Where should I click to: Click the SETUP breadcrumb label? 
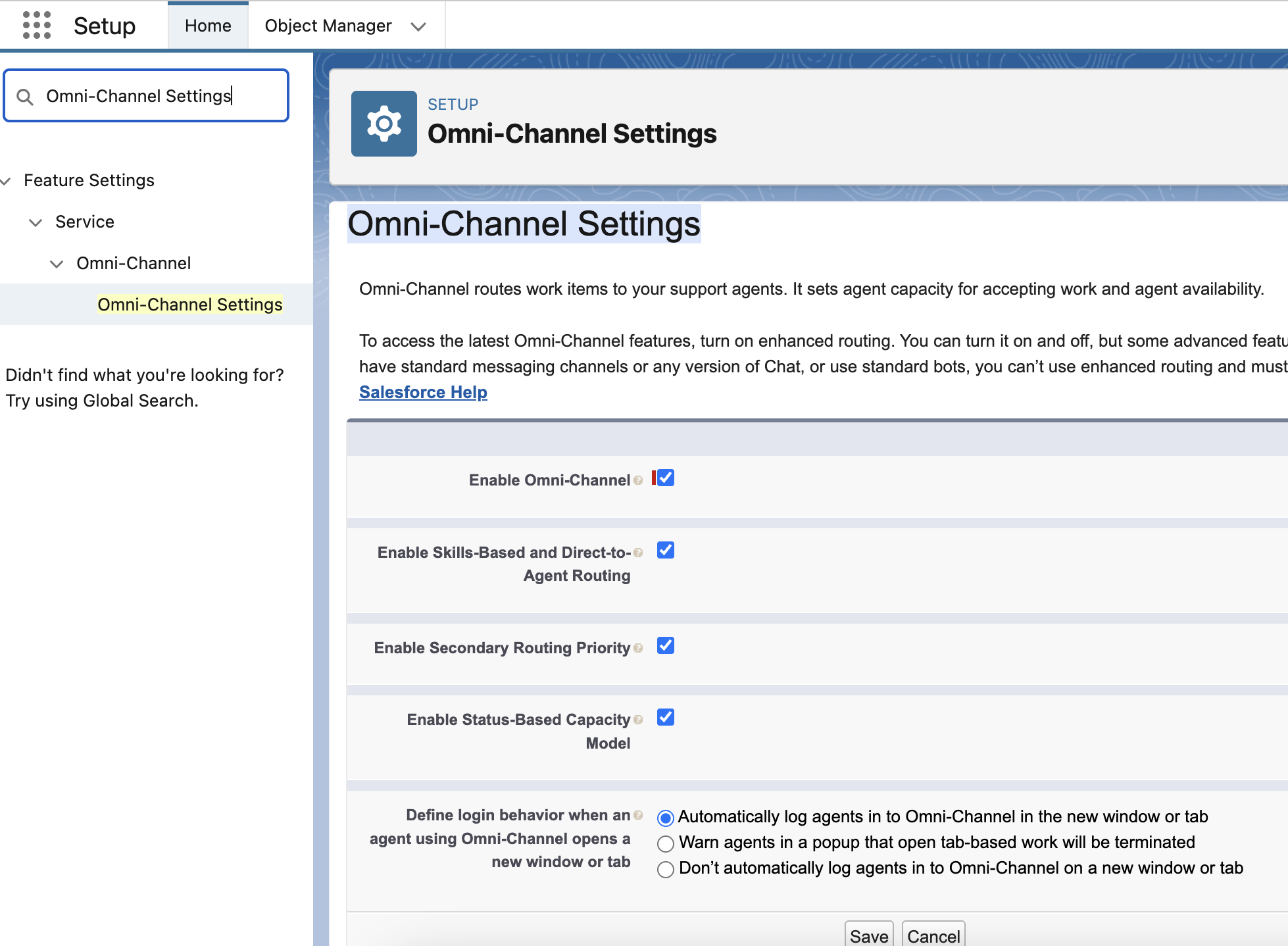click(453, 104)
